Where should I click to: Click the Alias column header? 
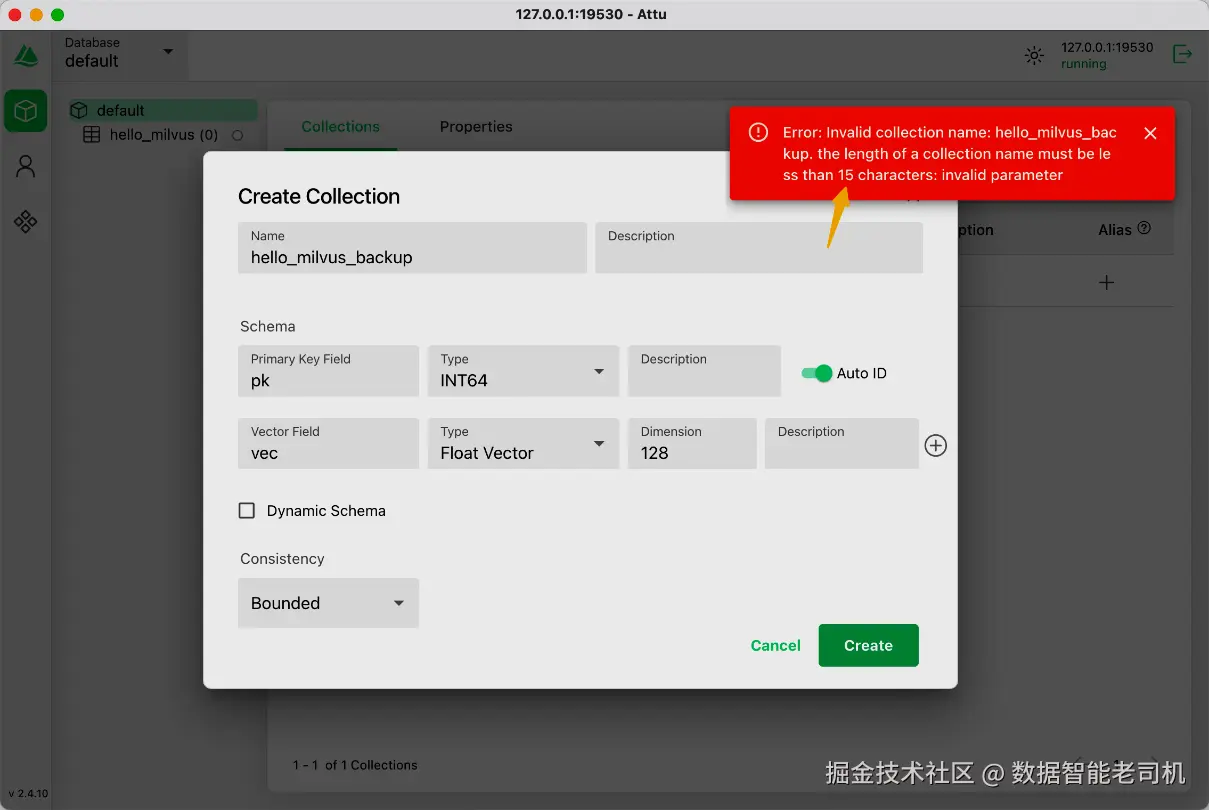[1115, 230]
